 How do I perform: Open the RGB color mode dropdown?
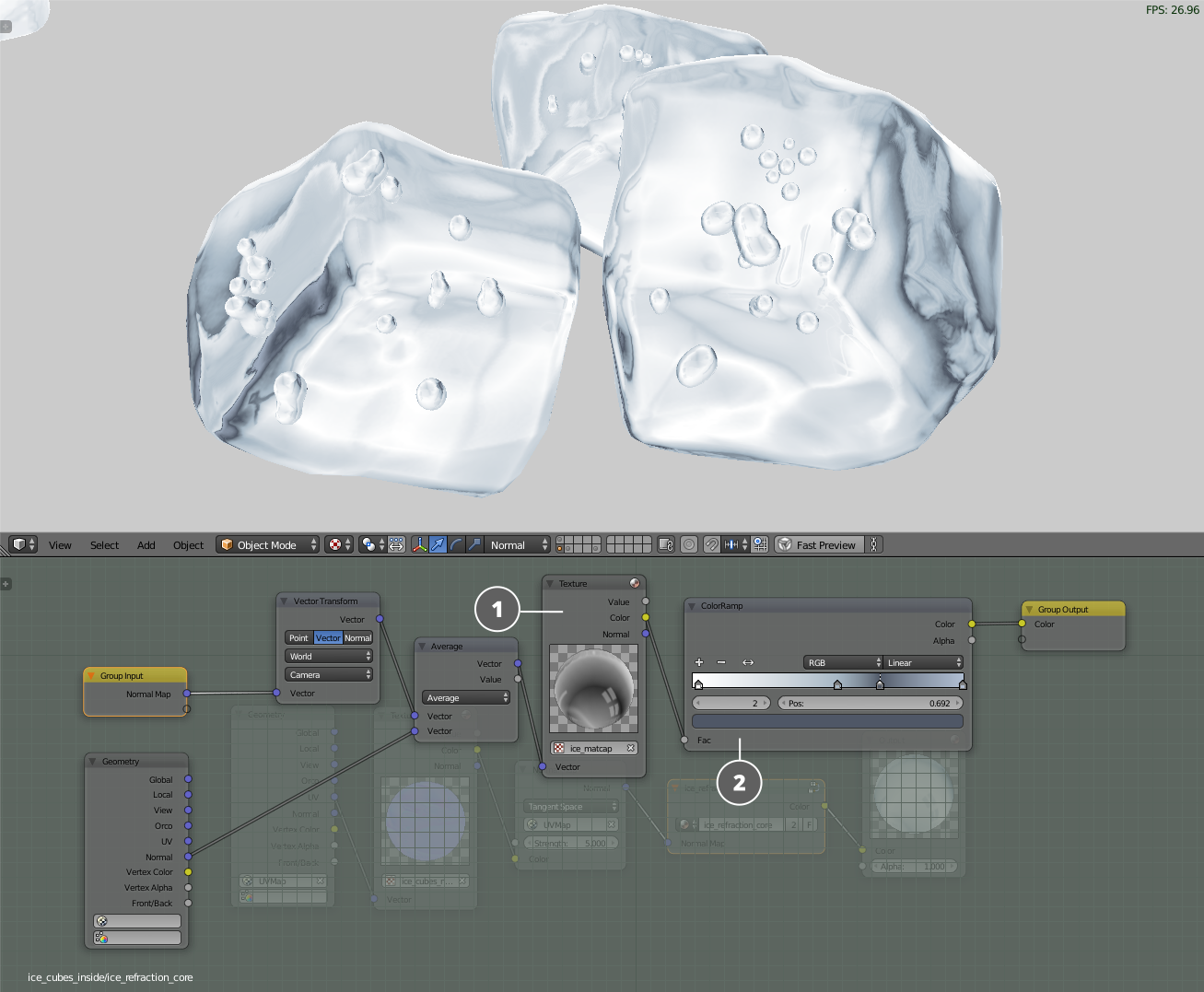point(843,662)
